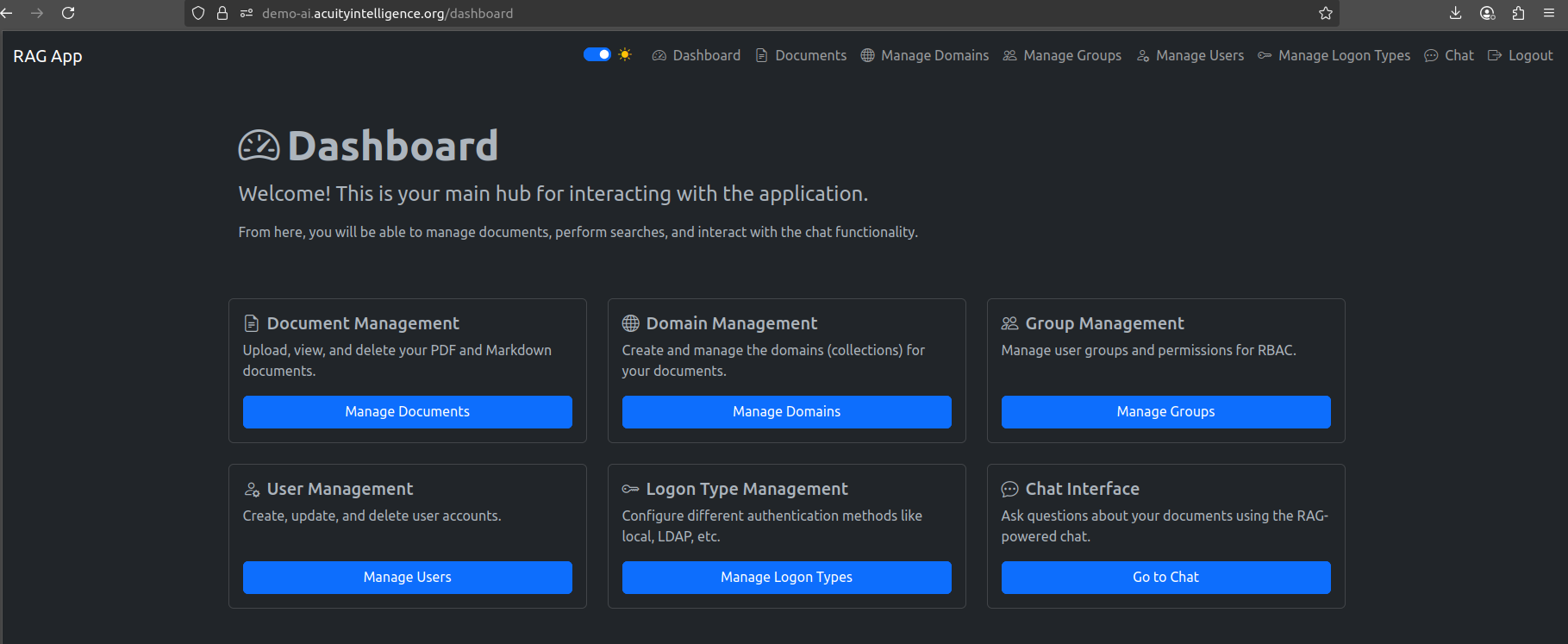Open Documents in the top navigation
This screenshot has width=1568, height=644.
coord(801,55)
